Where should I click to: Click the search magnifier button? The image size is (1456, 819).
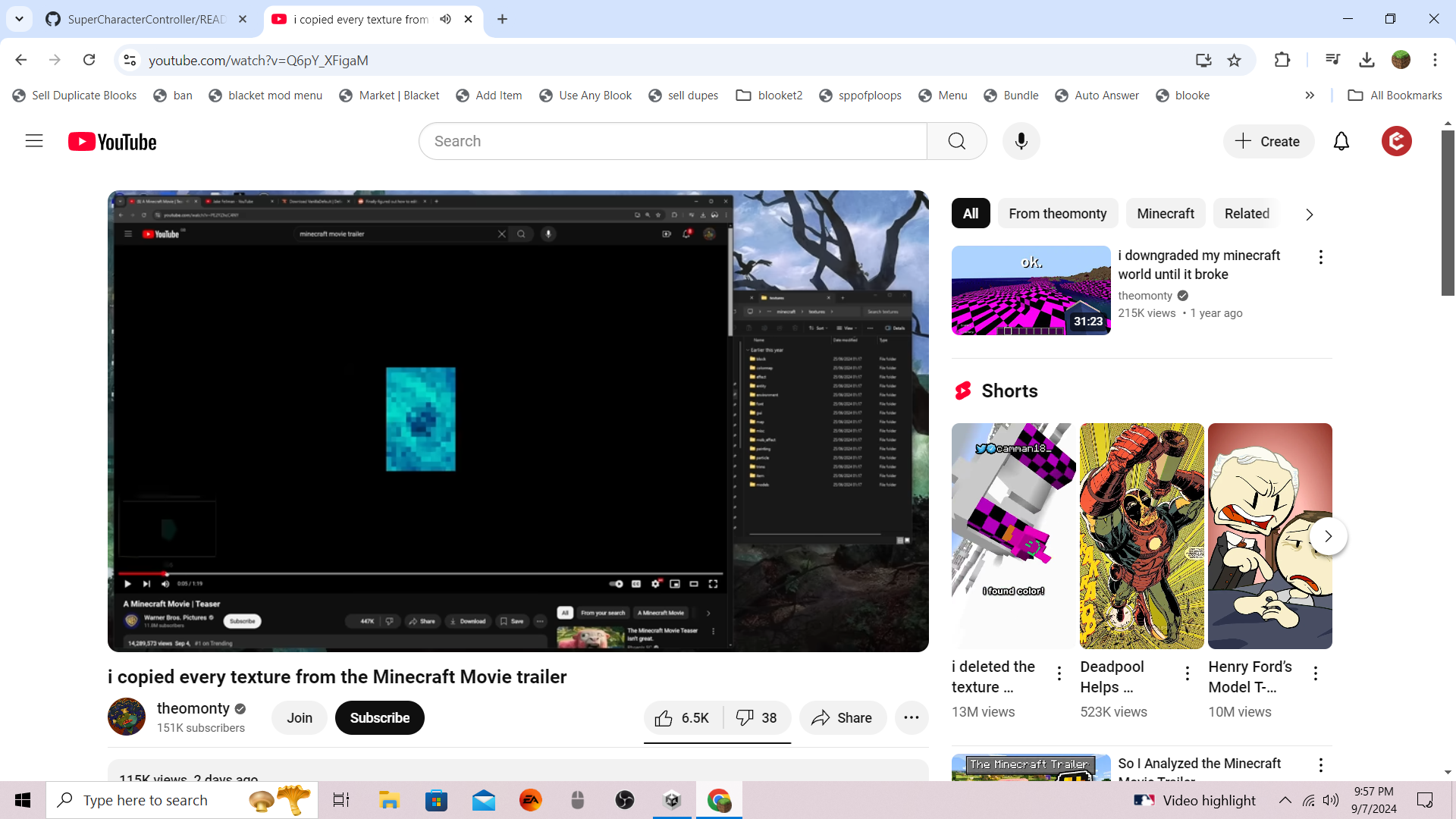(x=956, y=141)
